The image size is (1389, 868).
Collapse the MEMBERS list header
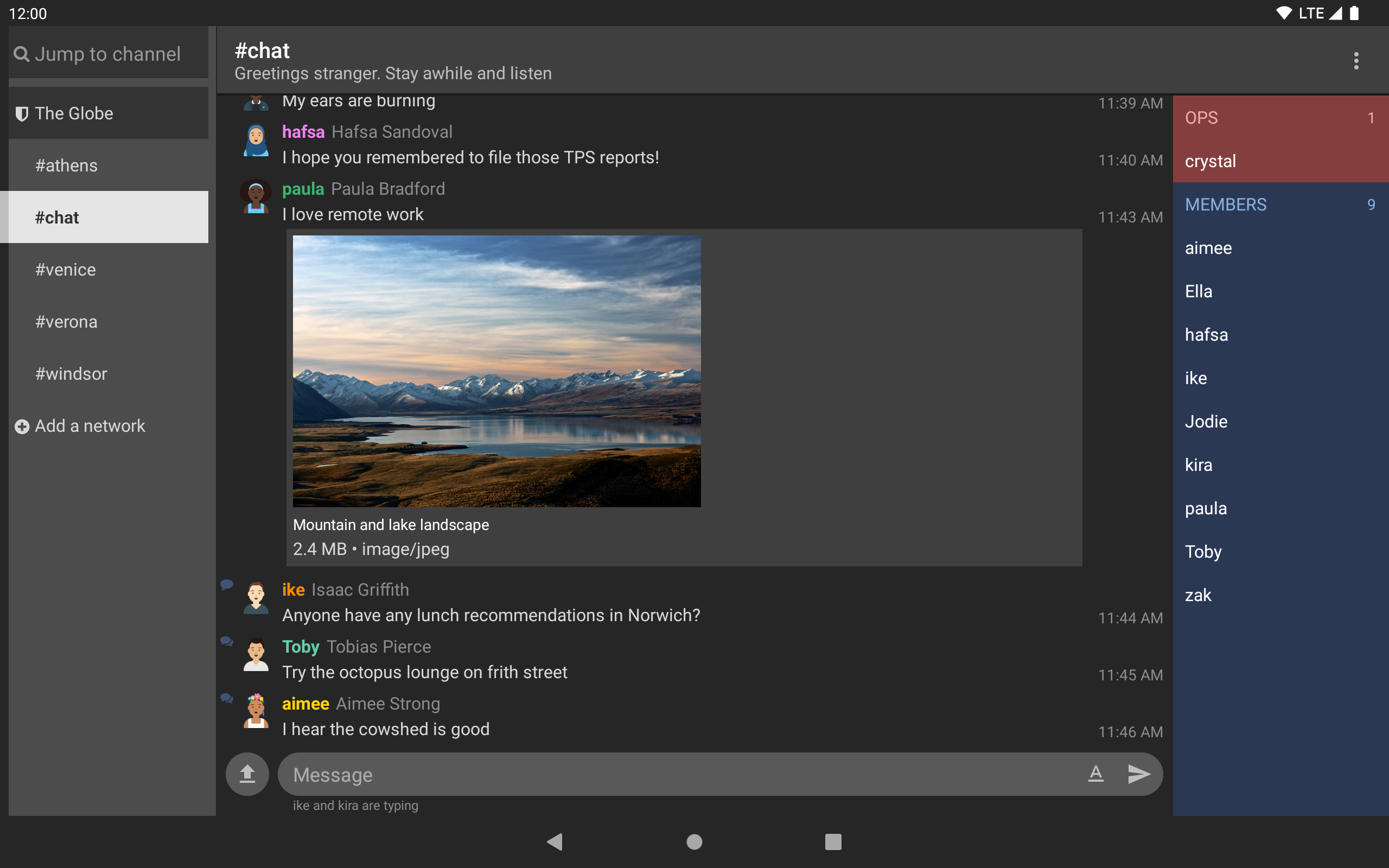(1280, 205)
